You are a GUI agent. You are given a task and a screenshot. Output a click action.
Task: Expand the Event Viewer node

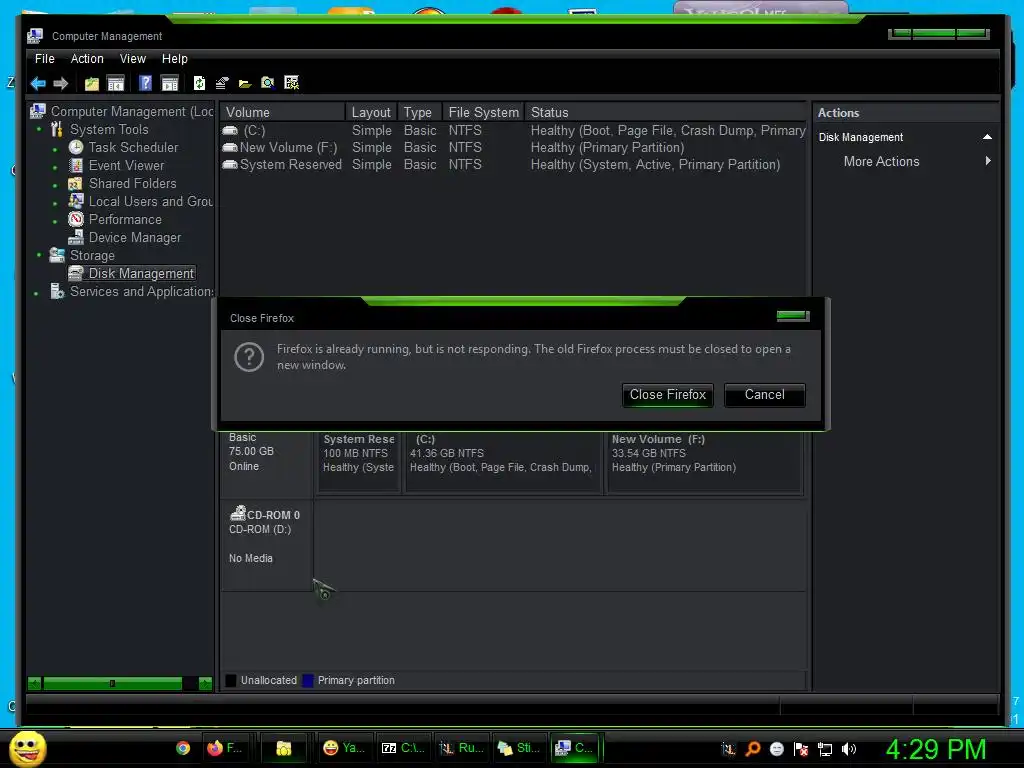point(55,168)
